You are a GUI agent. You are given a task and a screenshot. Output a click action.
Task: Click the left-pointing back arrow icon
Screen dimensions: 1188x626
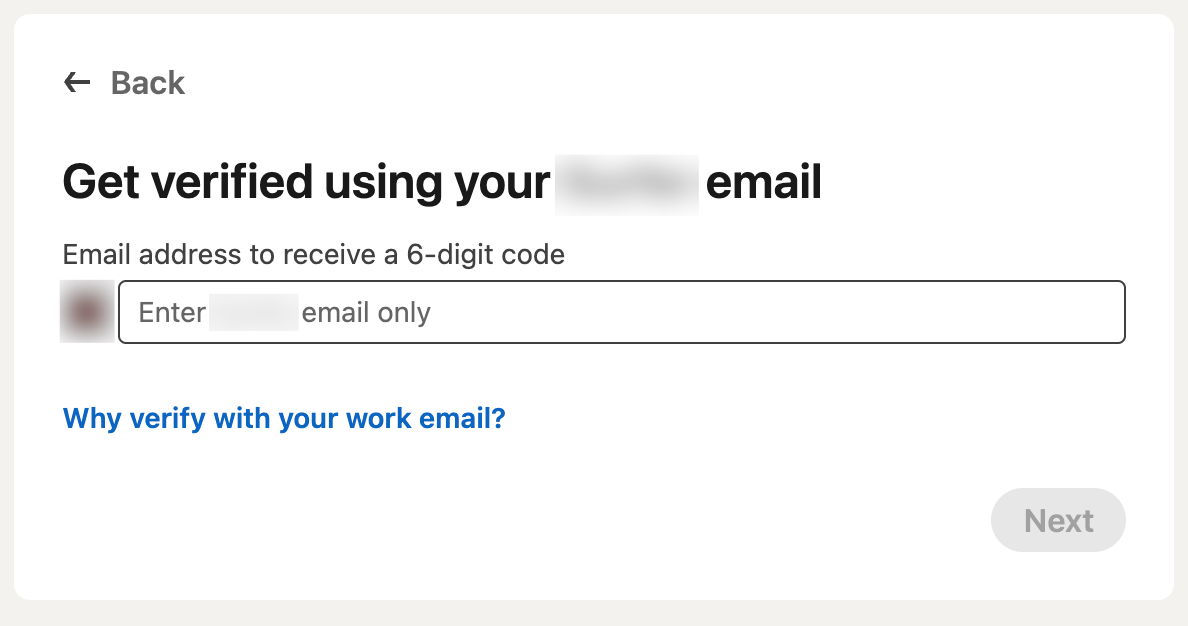point(75,83)
